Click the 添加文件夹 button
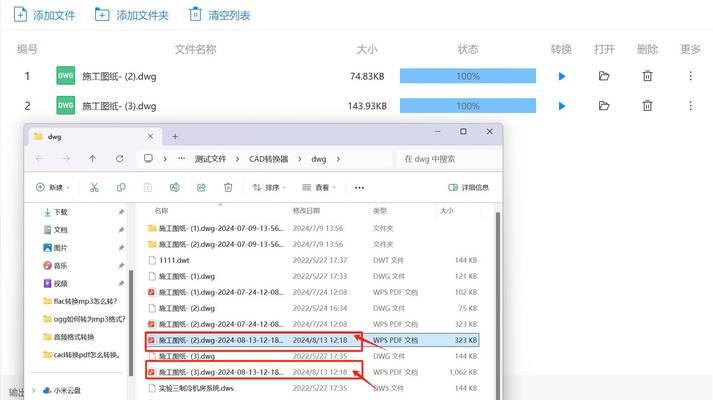713x400 pixels. click(x=131, y=15)
